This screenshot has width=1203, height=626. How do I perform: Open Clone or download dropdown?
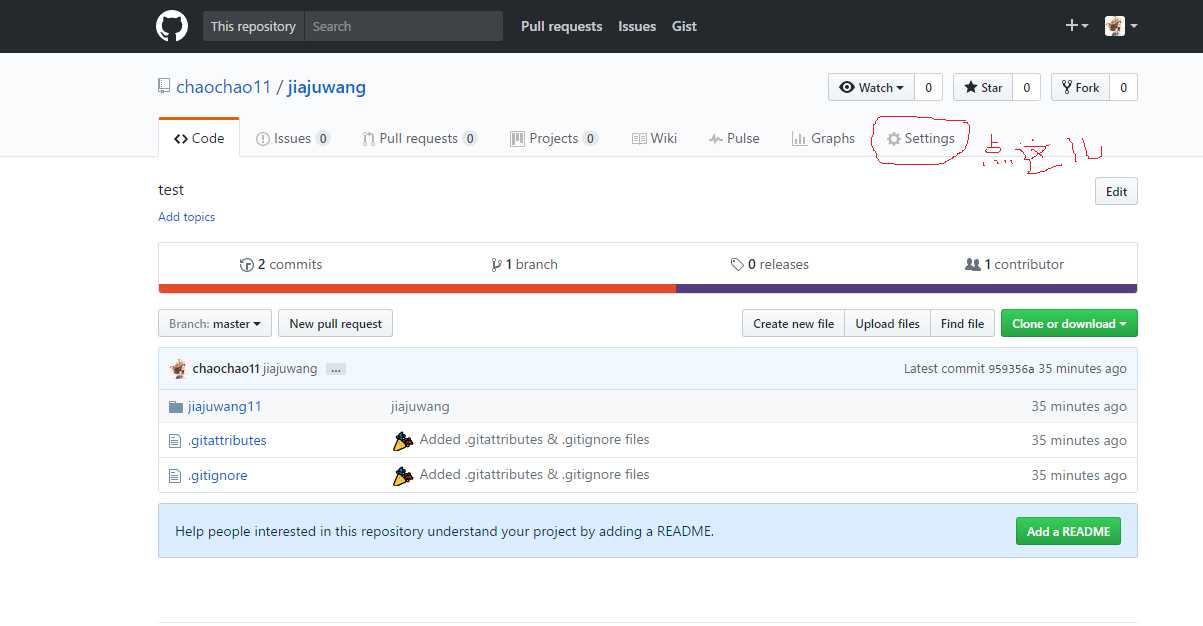pyautogui.click(x=1069, y=324)
